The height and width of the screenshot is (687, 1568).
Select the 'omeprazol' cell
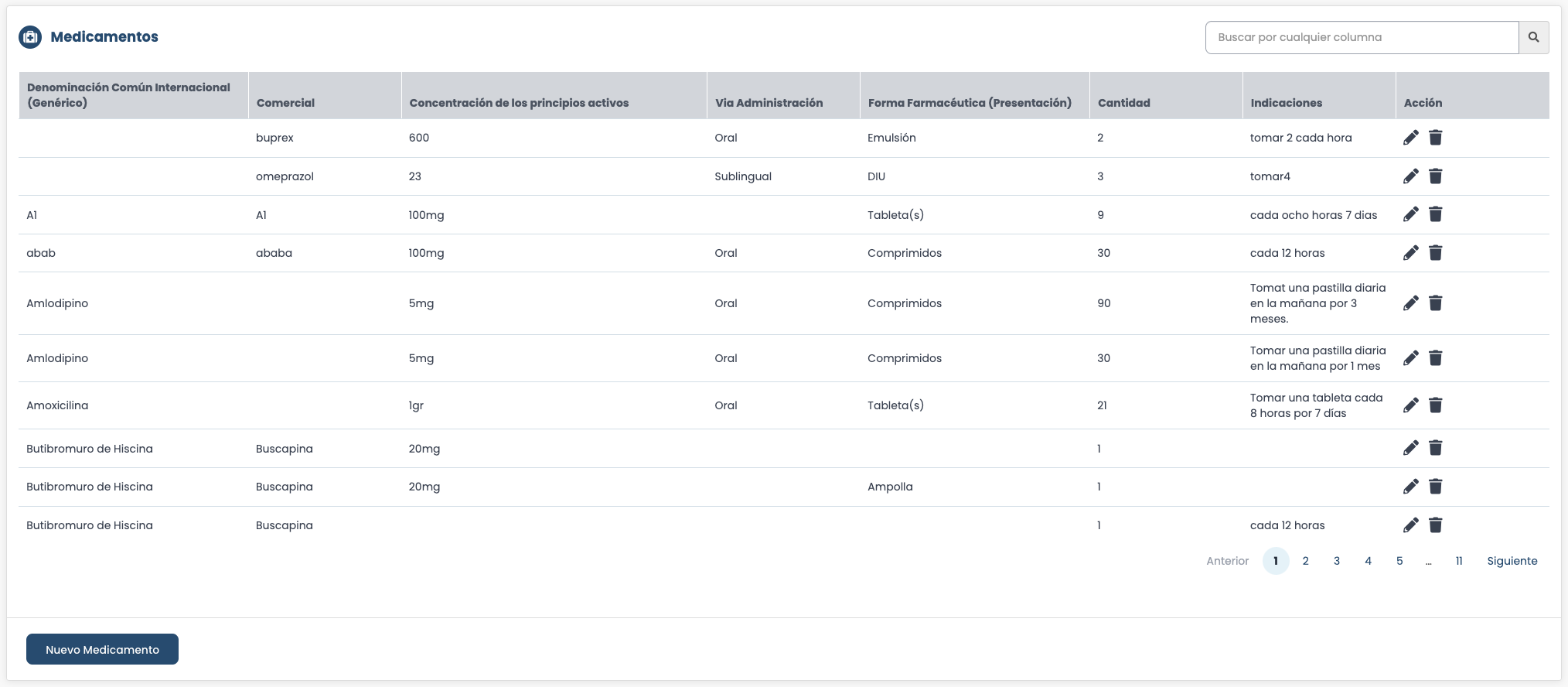click(x=285, y=176)
